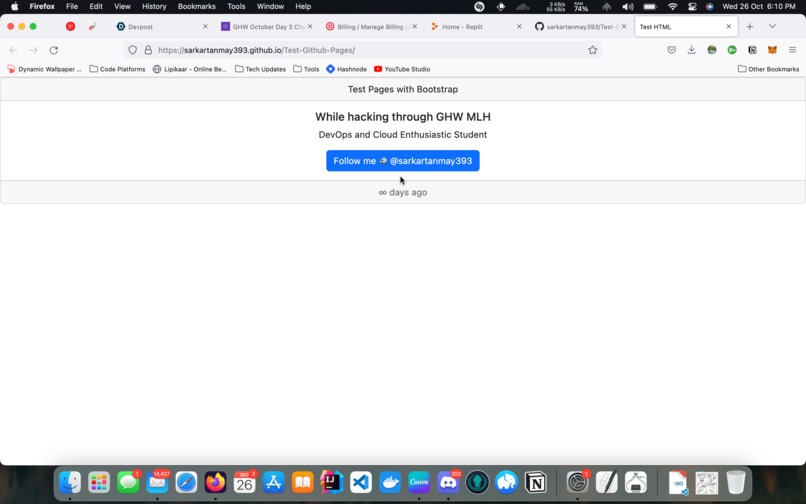Screen dimensions: 806x504
Task: Open Dynamic Wallpaper bookmark
Action: [44, 69]
